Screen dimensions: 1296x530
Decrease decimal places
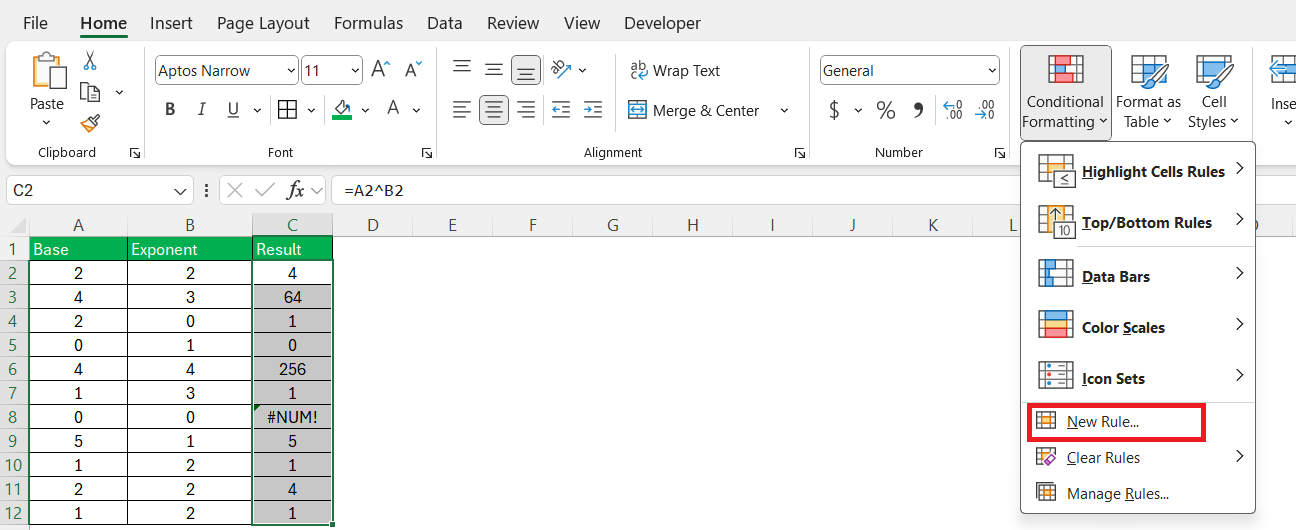(985, 110)
